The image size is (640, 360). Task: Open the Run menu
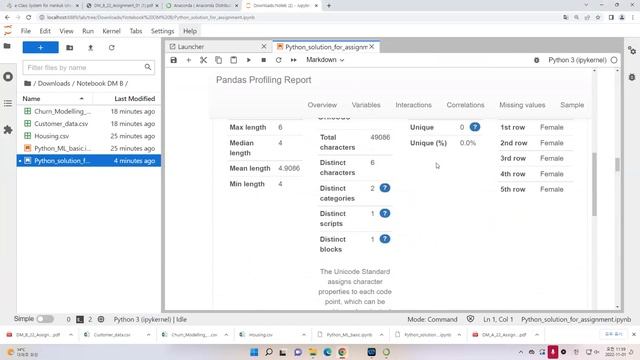coord(88,31)
